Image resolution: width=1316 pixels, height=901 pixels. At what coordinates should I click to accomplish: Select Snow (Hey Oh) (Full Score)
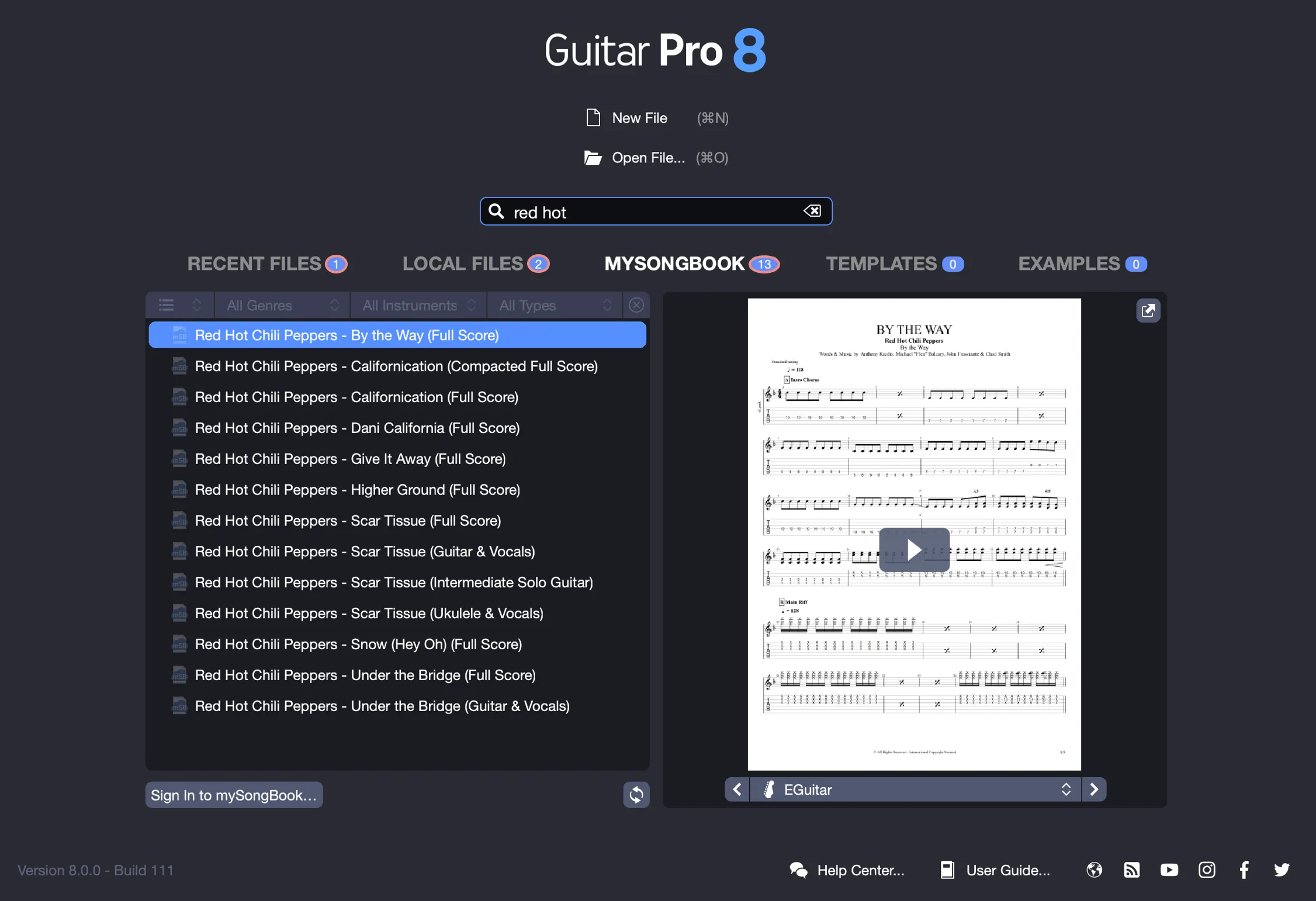(397, 644)
